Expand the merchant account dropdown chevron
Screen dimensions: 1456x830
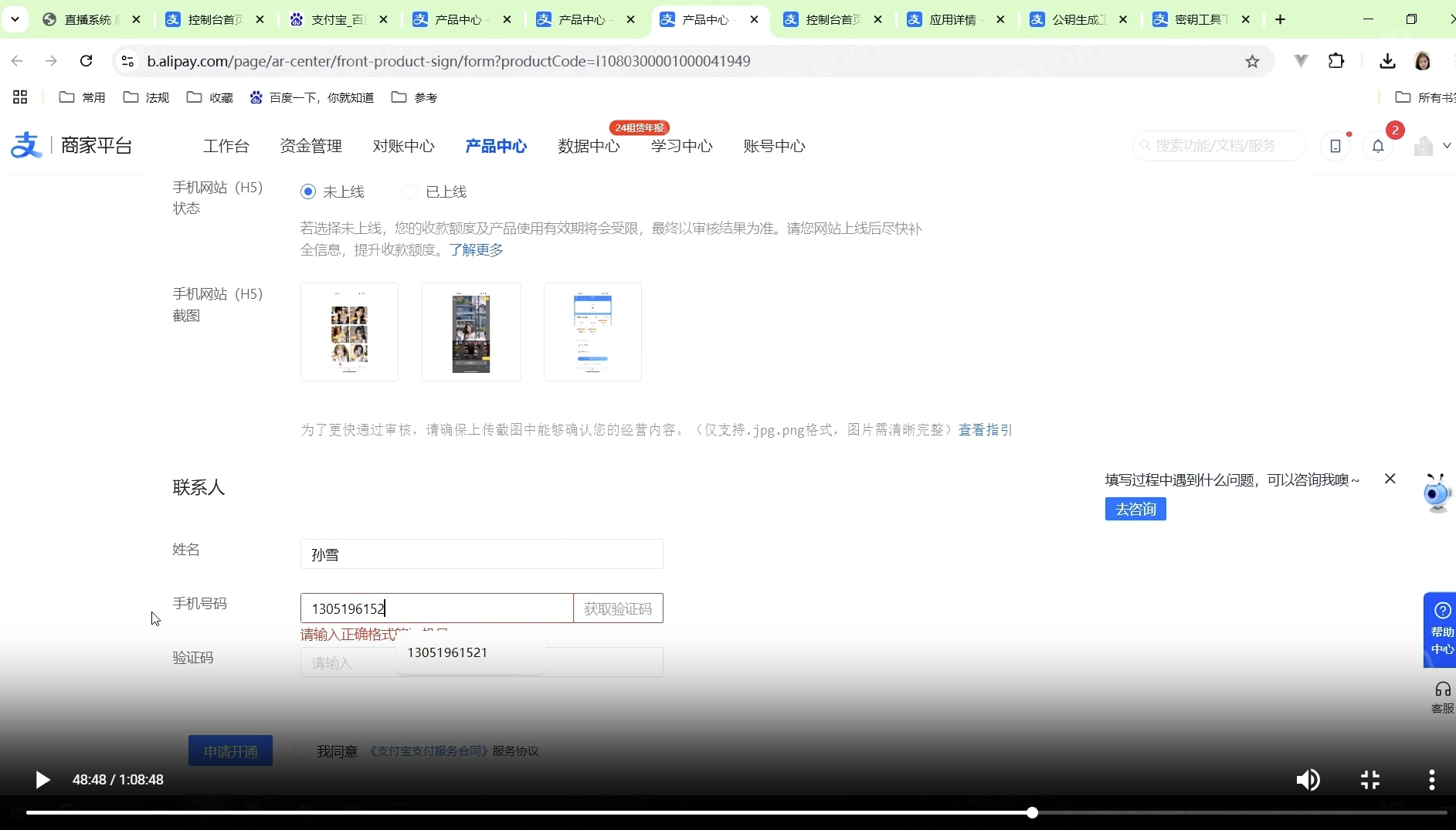point(1447,145)
